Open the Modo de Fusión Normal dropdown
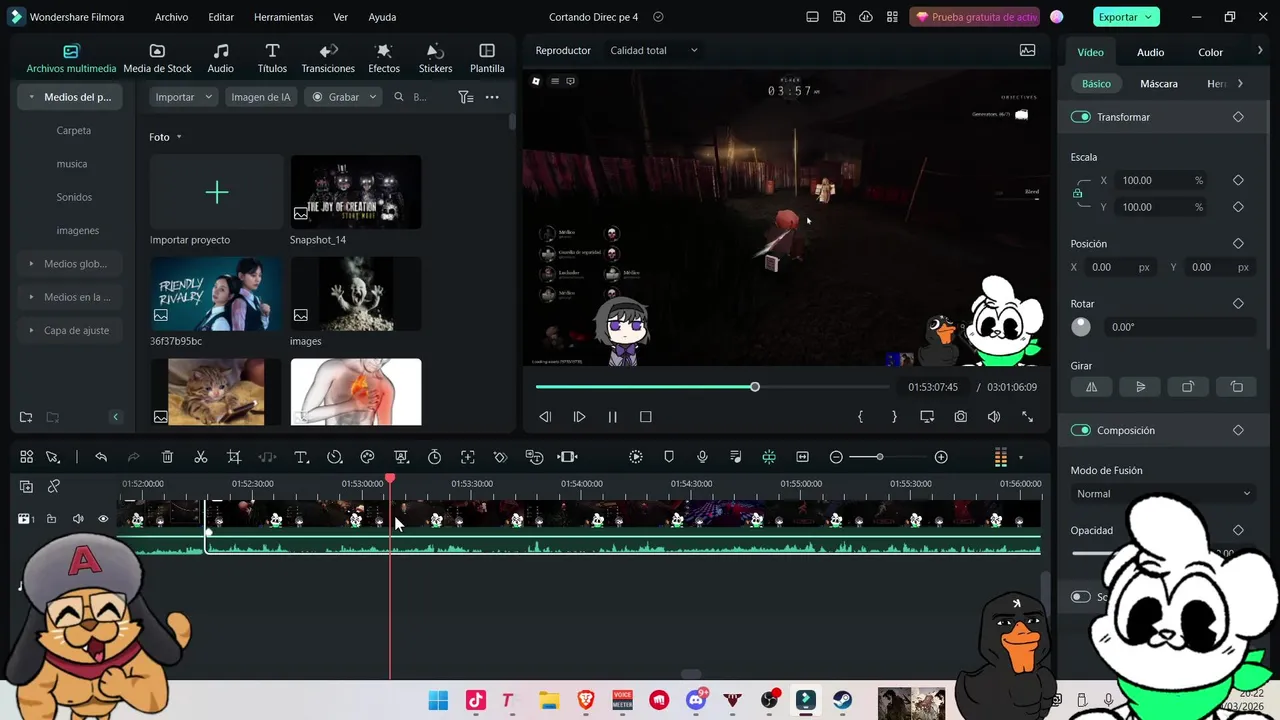 1163,494
